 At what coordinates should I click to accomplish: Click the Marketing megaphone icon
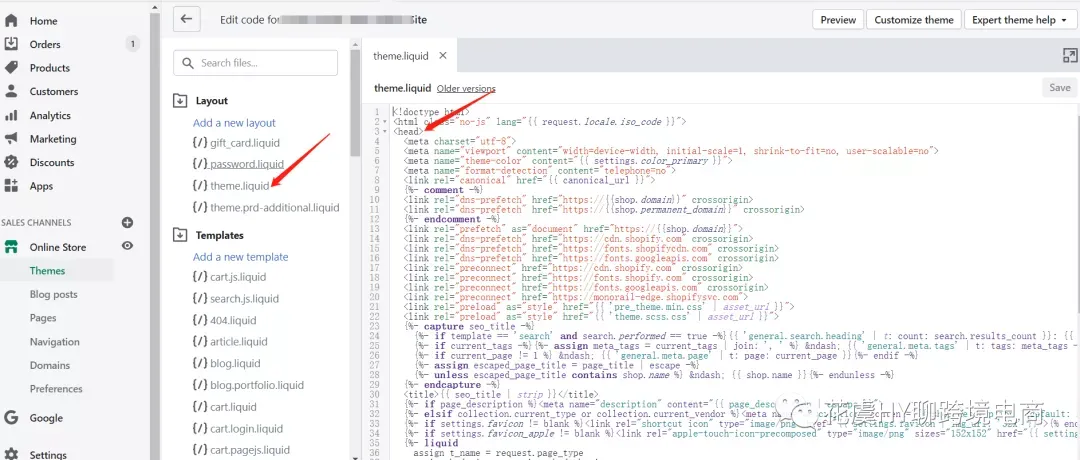(x=11, y=138)
